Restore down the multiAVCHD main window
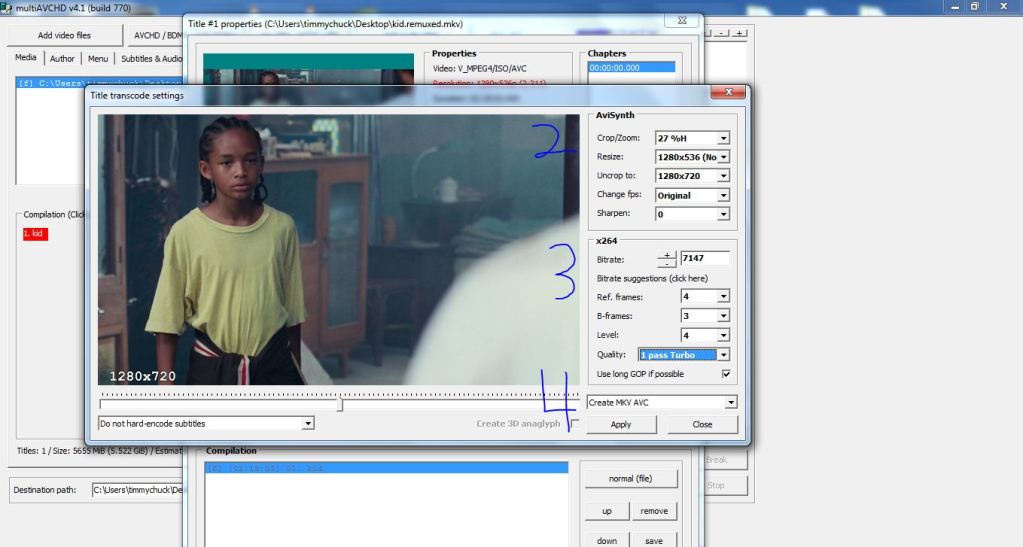The image size is (1023, 547). (x=975, y=7)
